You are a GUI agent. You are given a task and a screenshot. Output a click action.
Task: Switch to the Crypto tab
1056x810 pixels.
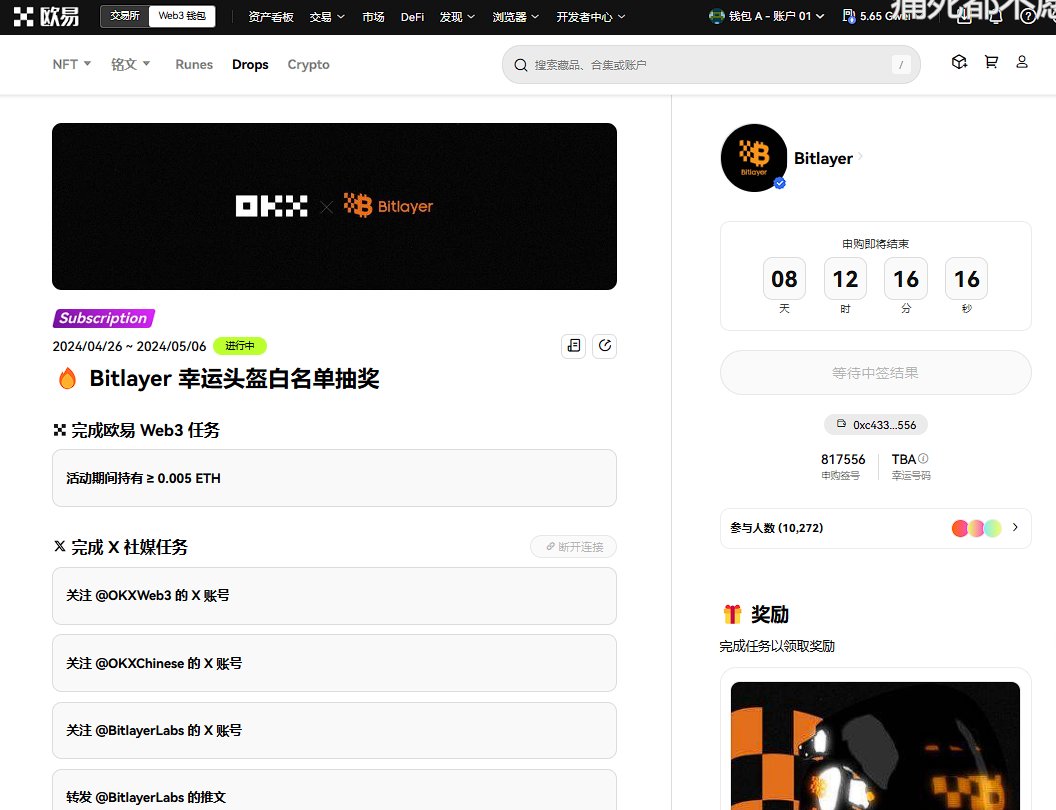pos(308,64)
